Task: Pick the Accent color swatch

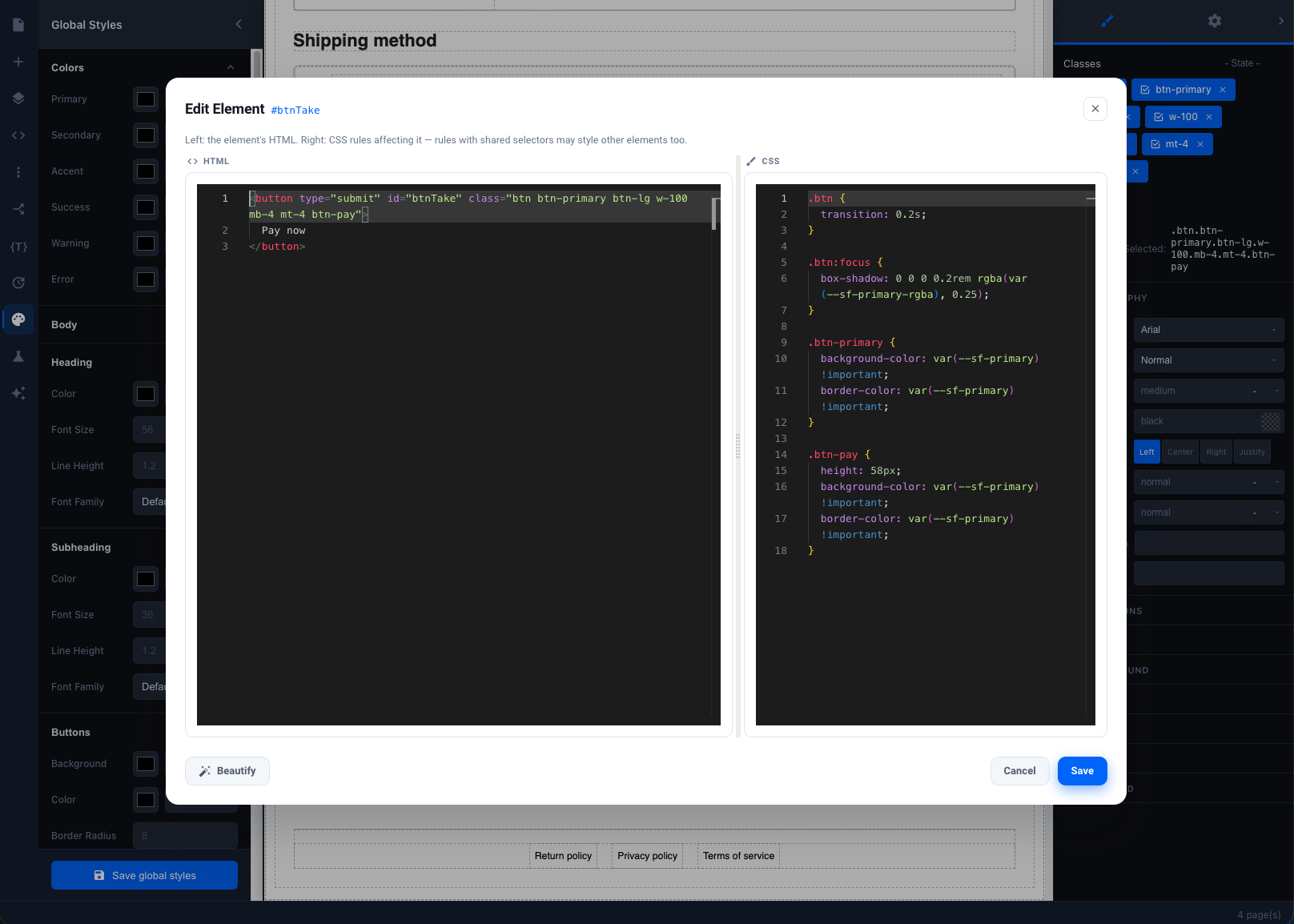Action: pos(146,171)
